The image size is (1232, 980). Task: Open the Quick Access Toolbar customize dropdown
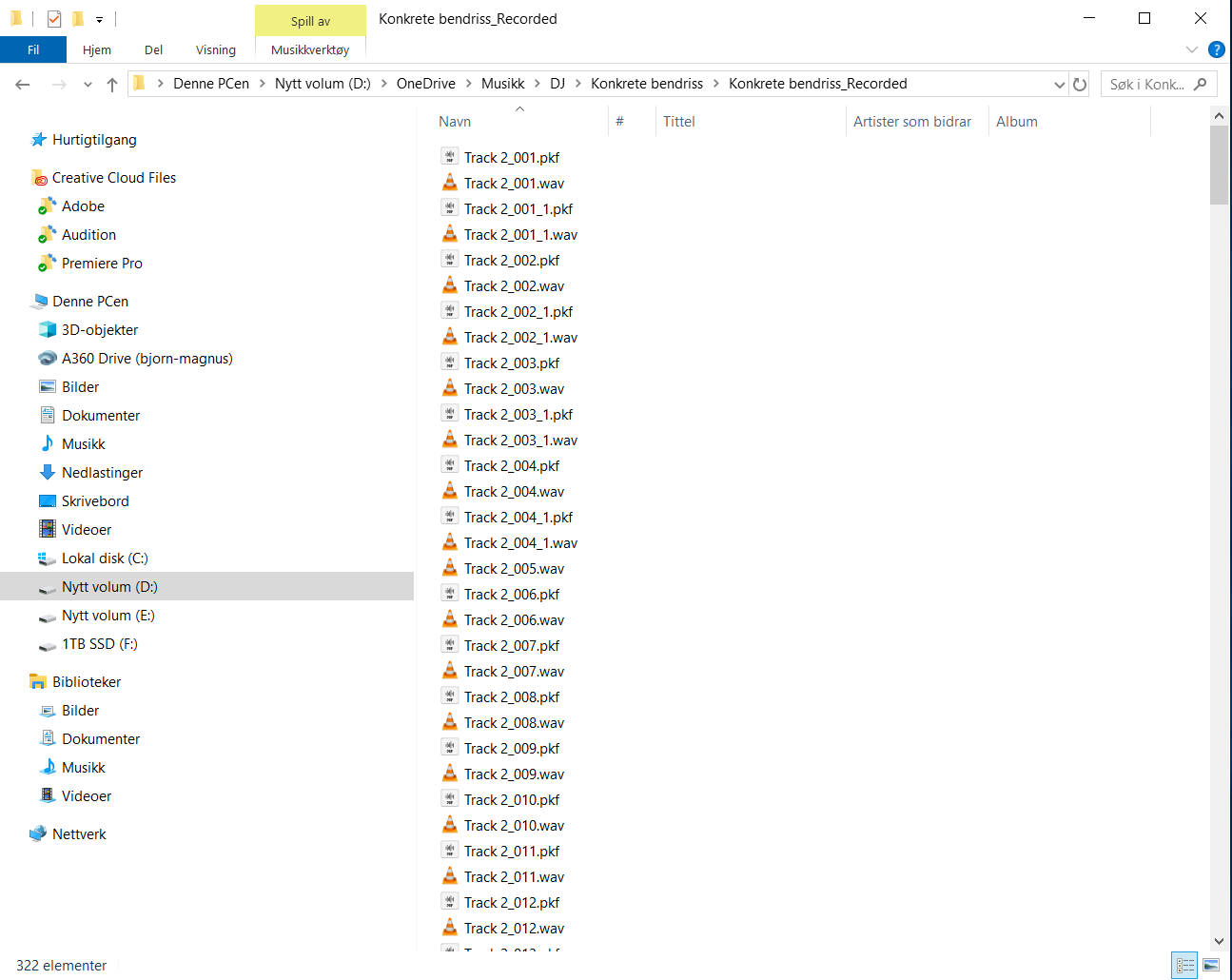[x=99, y=19]
